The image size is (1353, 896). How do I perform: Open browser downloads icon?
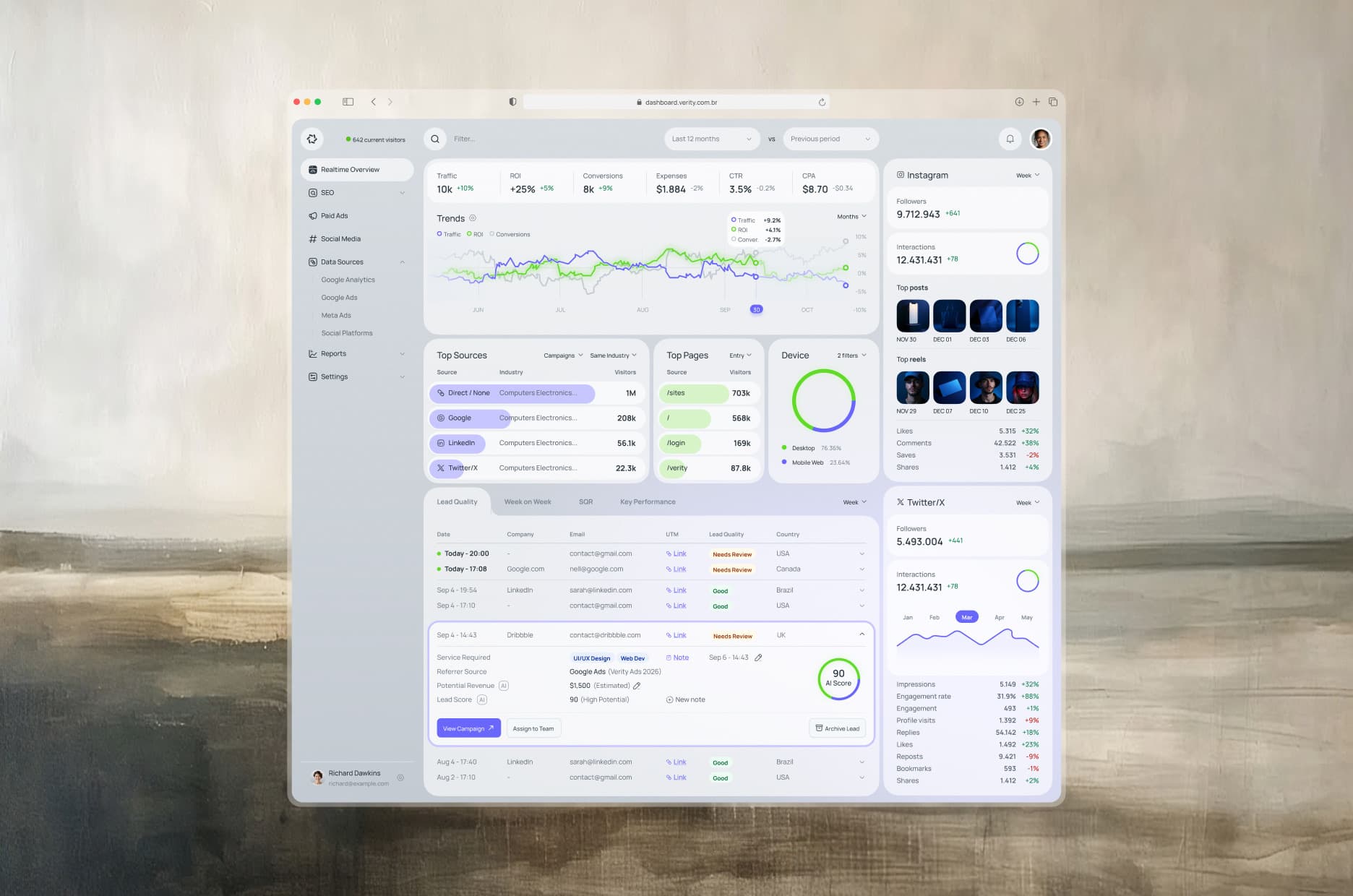tap(1019, 102)
